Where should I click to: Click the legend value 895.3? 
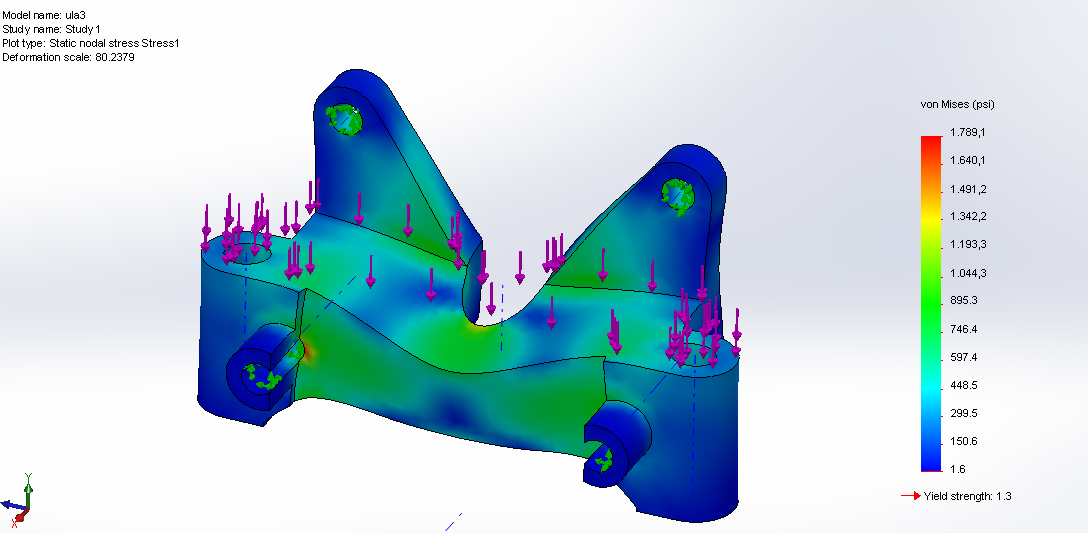tap(964, 301)
